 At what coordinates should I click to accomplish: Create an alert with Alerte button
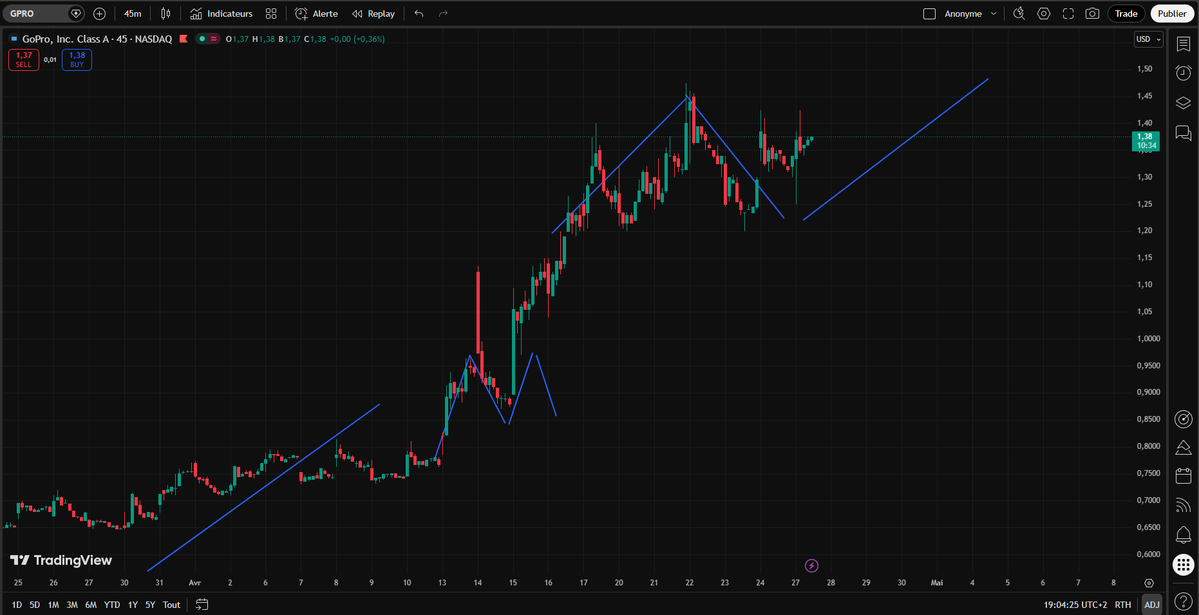point(317,14)
